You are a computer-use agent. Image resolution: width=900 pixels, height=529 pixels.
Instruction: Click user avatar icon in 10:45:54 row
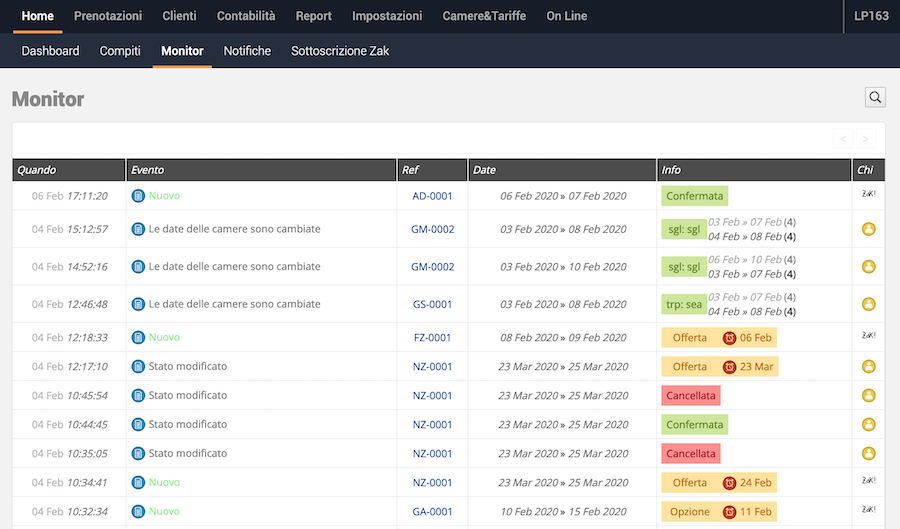click(868, 395)
